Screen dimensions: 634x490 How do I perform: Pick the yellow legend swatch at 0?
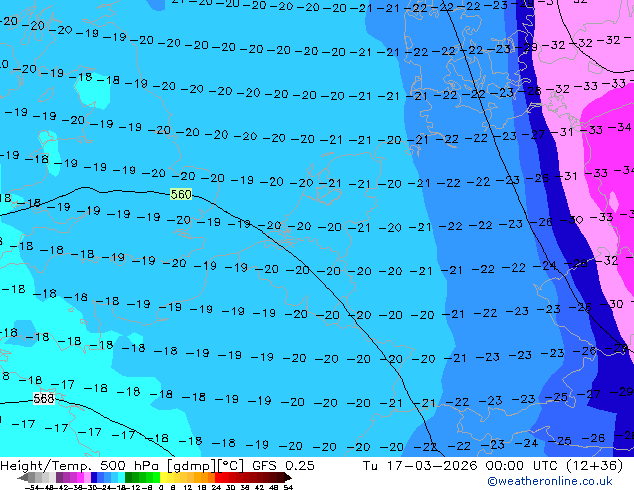(x=164, y=477)
